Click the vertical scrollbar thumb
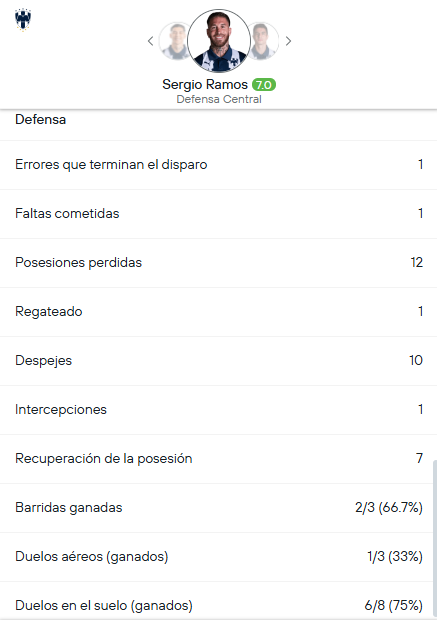 (x=435, y=539)
